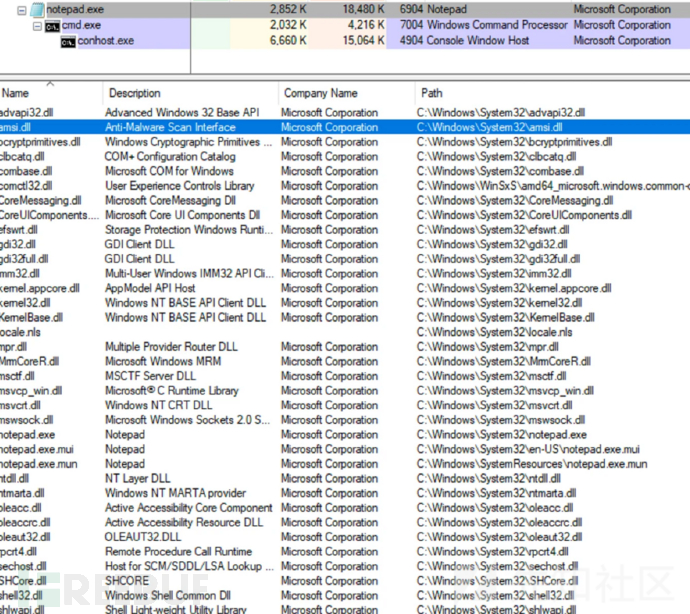Click the conhost.exe process icon
The height and width of the screenshot is (614, 690).
(68, 42)
